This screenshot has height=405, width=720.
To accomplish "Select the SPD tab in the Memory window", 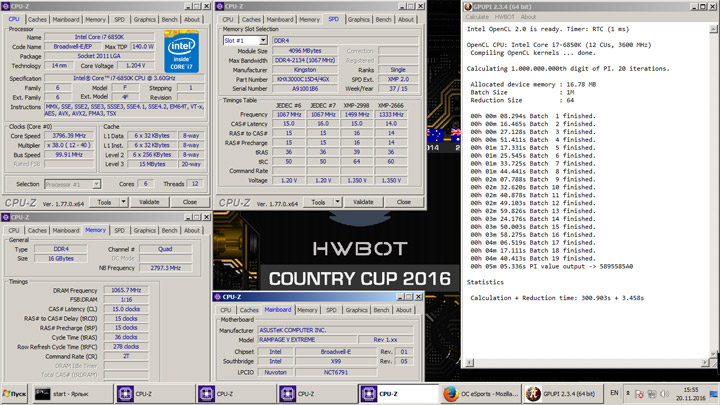I will pyautogui.click(x=119, y=230).
